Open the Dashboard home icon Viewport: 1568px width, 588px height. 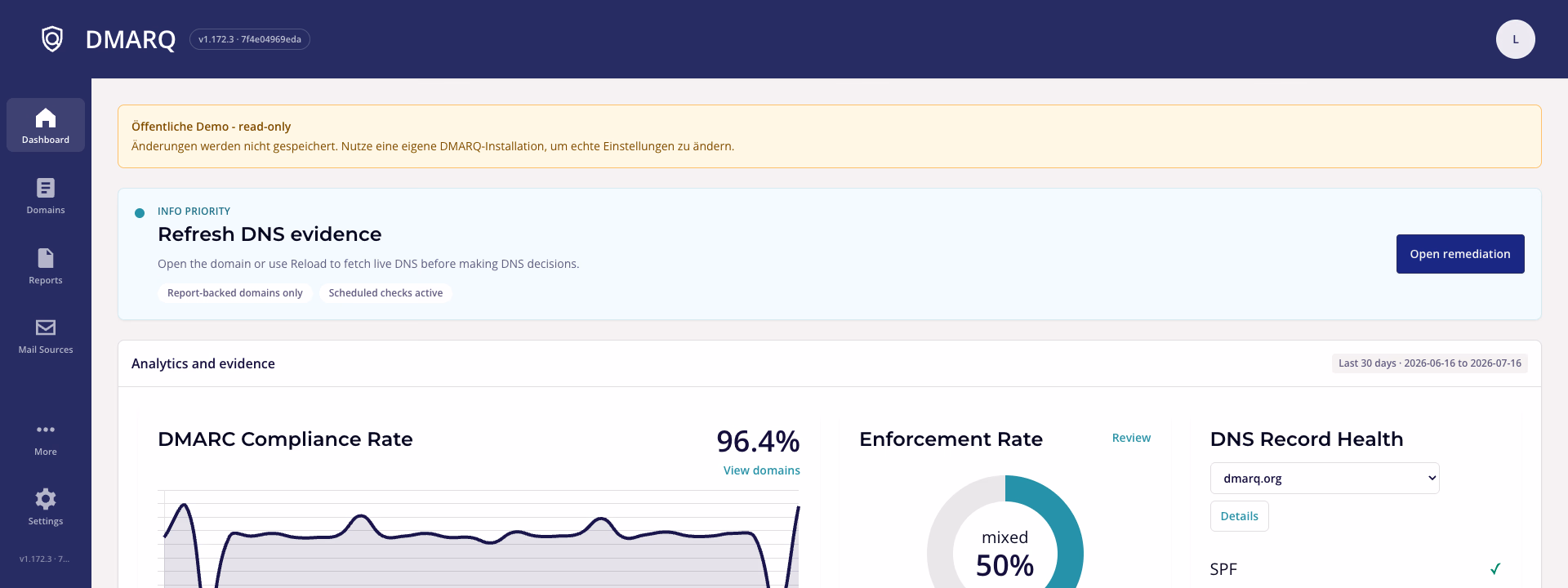(x=46, y=118)
